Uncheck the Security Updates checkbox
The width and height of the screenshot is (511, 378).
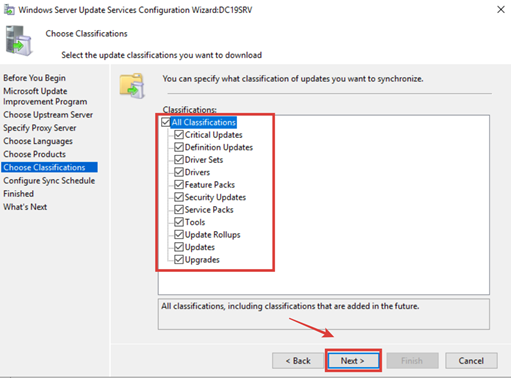pyautogui.click(x=179, y=197)
